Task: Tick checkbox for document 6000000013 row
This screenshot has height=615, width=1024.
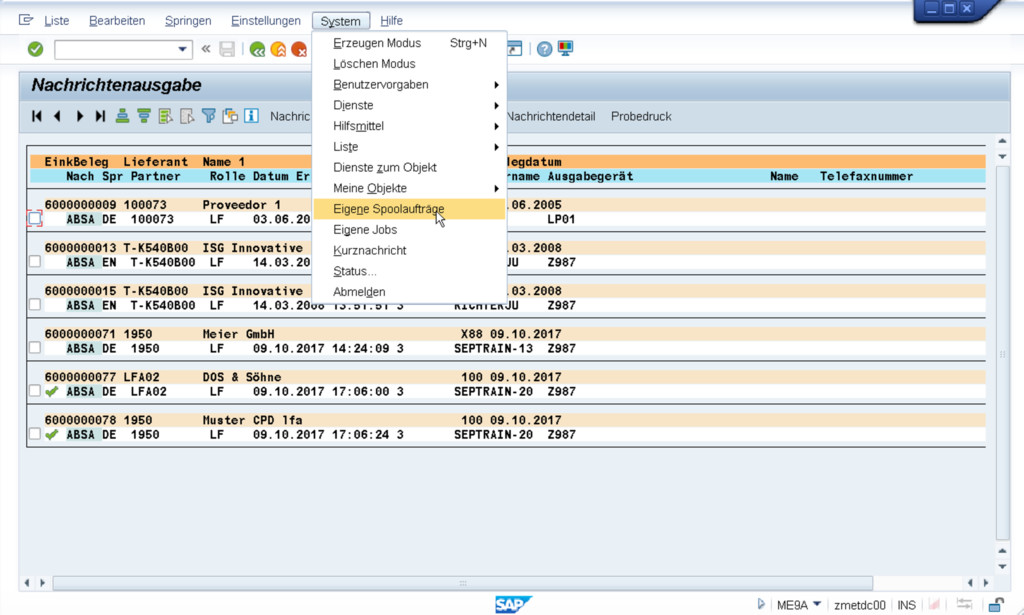Action: (x=35, y=262)
